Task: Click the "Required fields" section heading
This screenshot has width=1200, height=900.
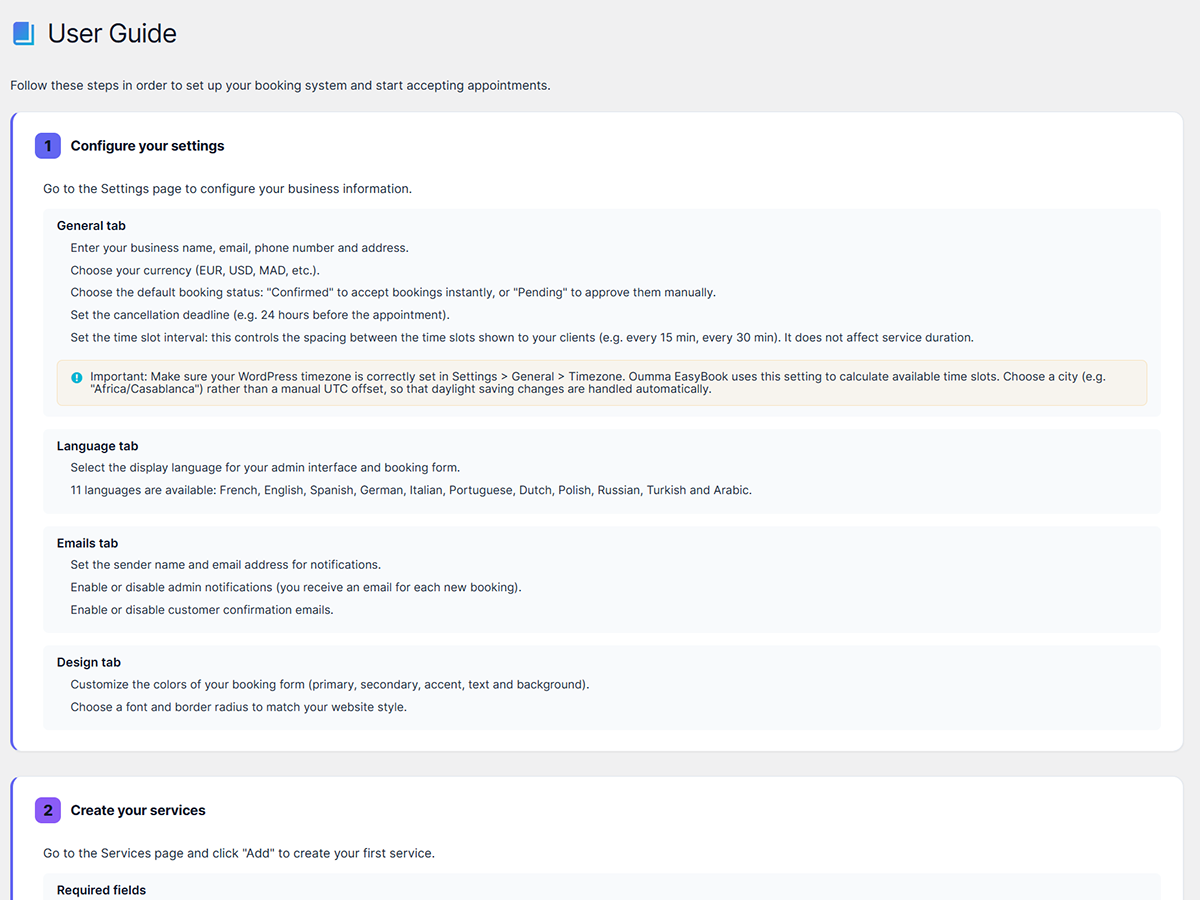Action: click(101, 890)
